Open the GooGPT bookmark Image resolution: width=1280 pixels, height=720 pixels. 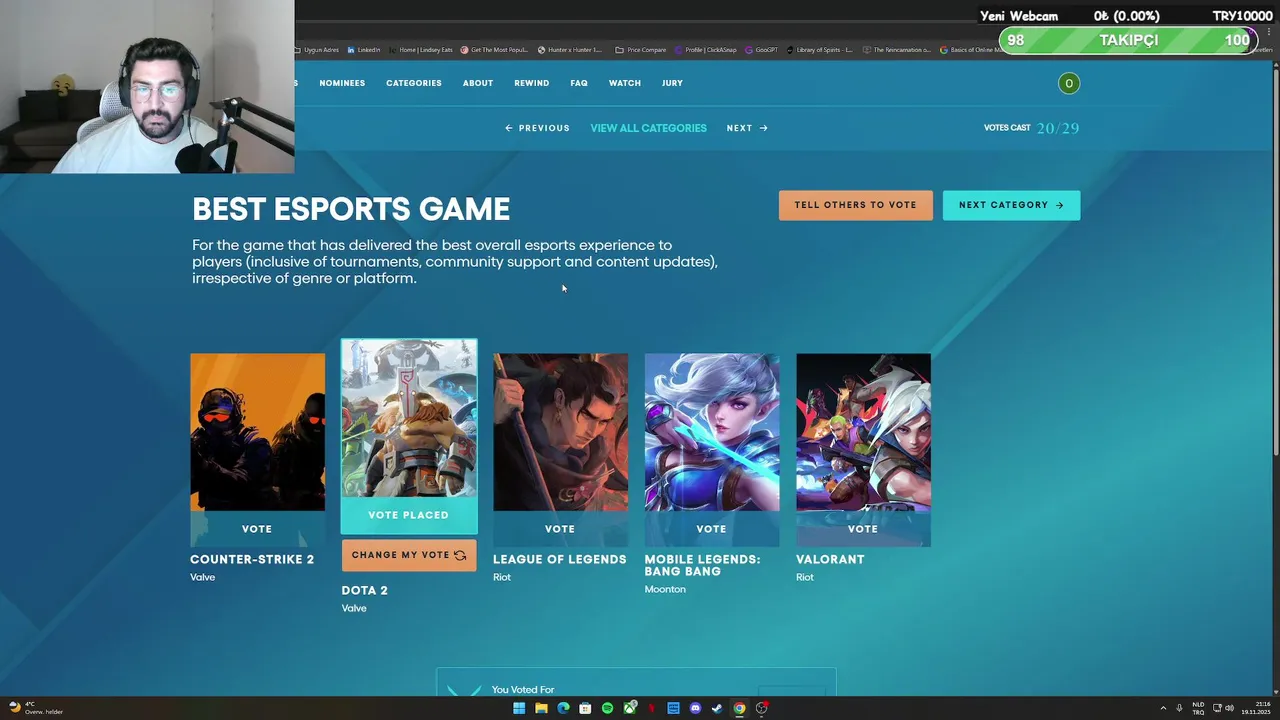[x=761, y=50]
